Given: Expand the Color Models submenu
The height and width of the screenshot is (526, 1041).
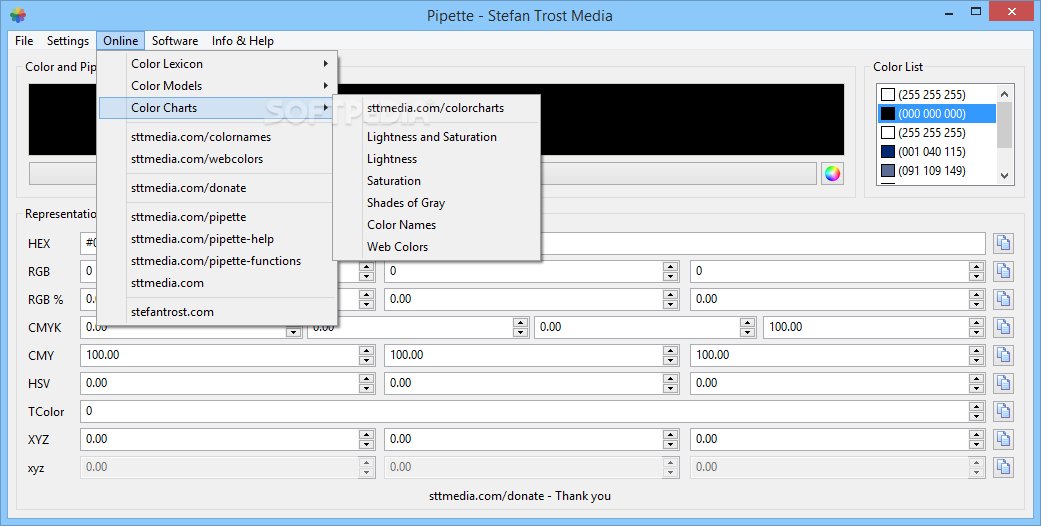Looking at the screenshot, I should (218, 86).
